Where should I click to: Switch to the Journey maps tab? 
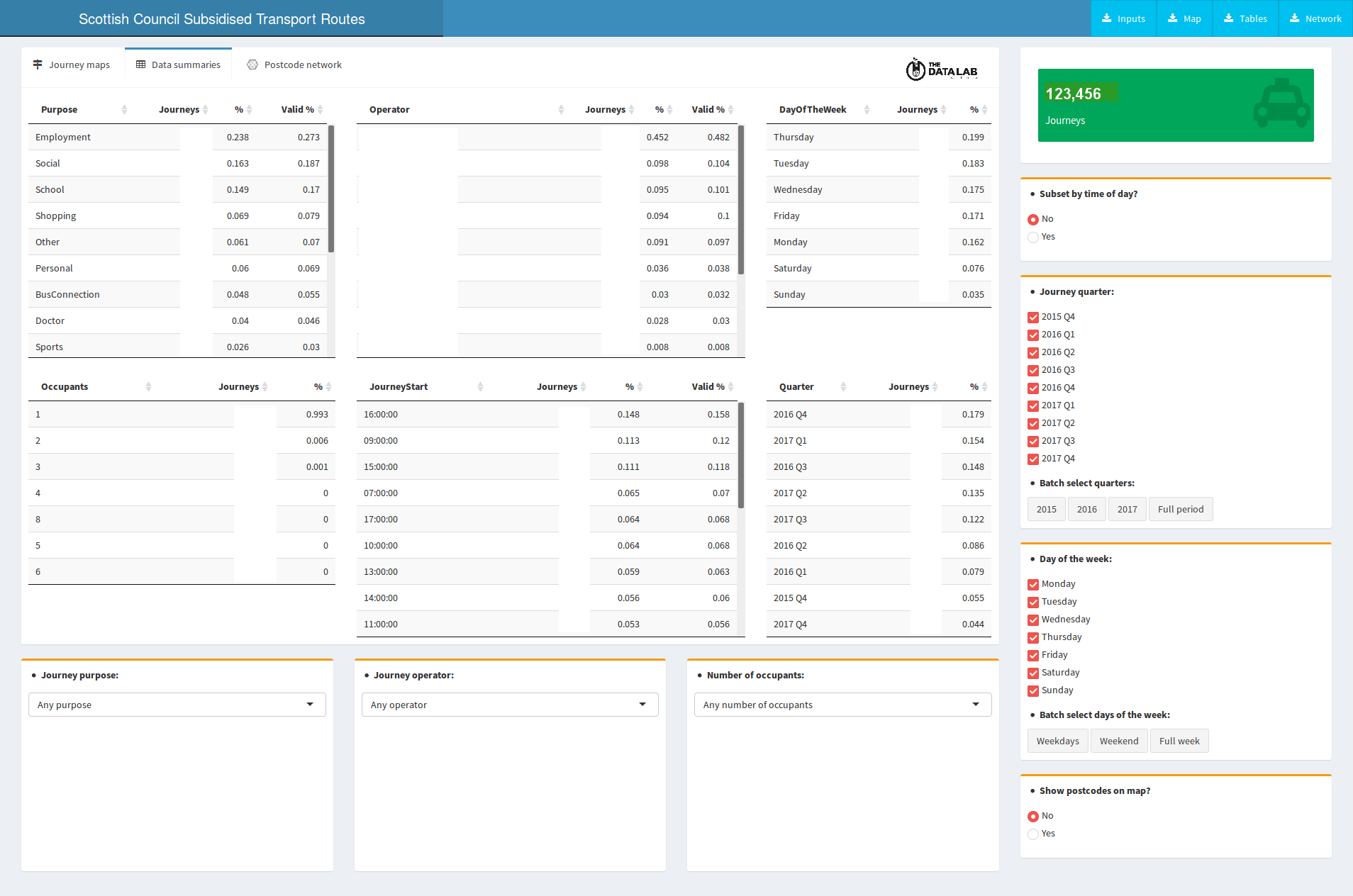pos(72,65)
